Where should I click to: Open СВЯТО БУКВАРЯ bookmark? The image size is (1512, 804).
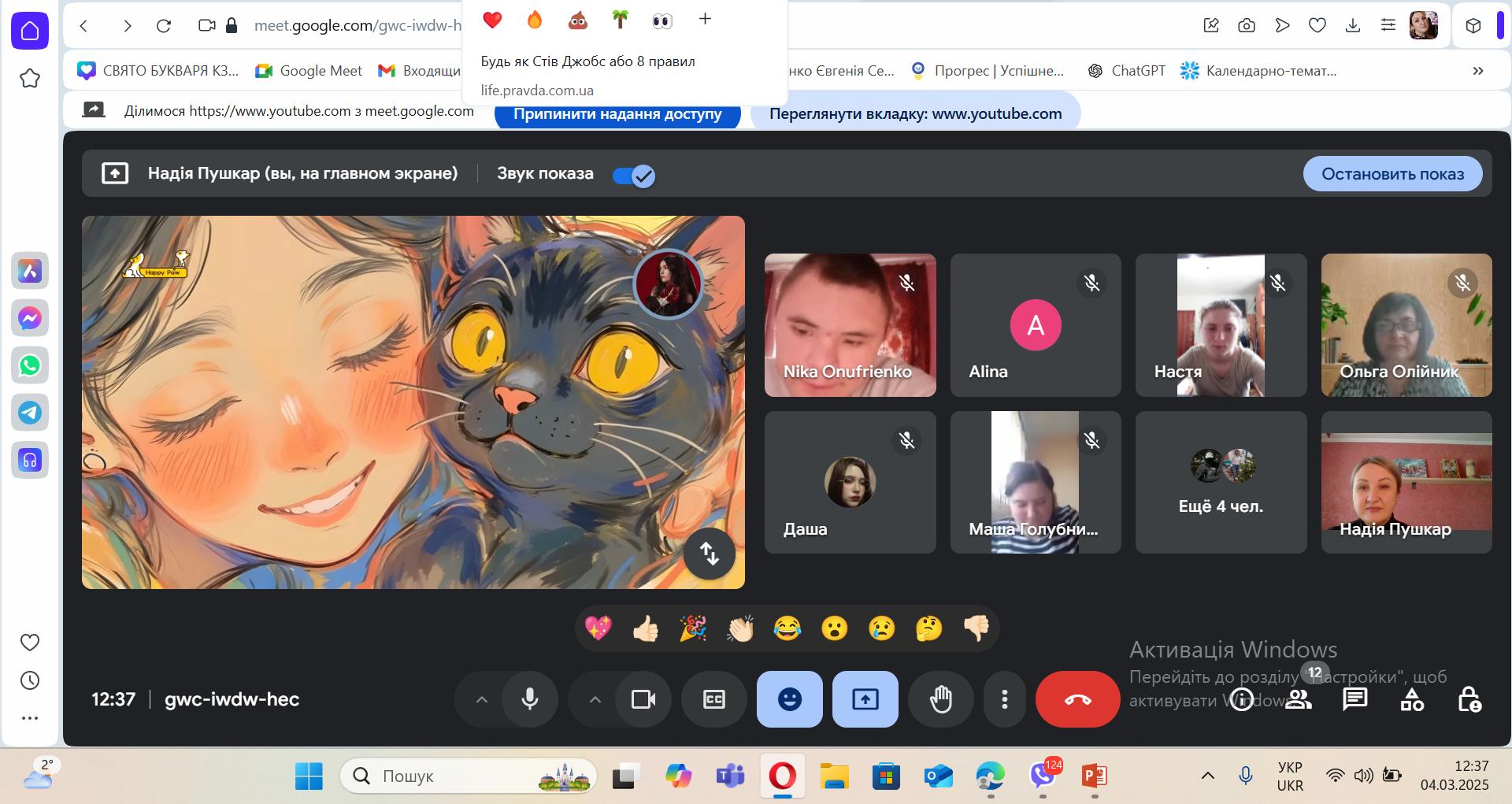click(158, 71)
